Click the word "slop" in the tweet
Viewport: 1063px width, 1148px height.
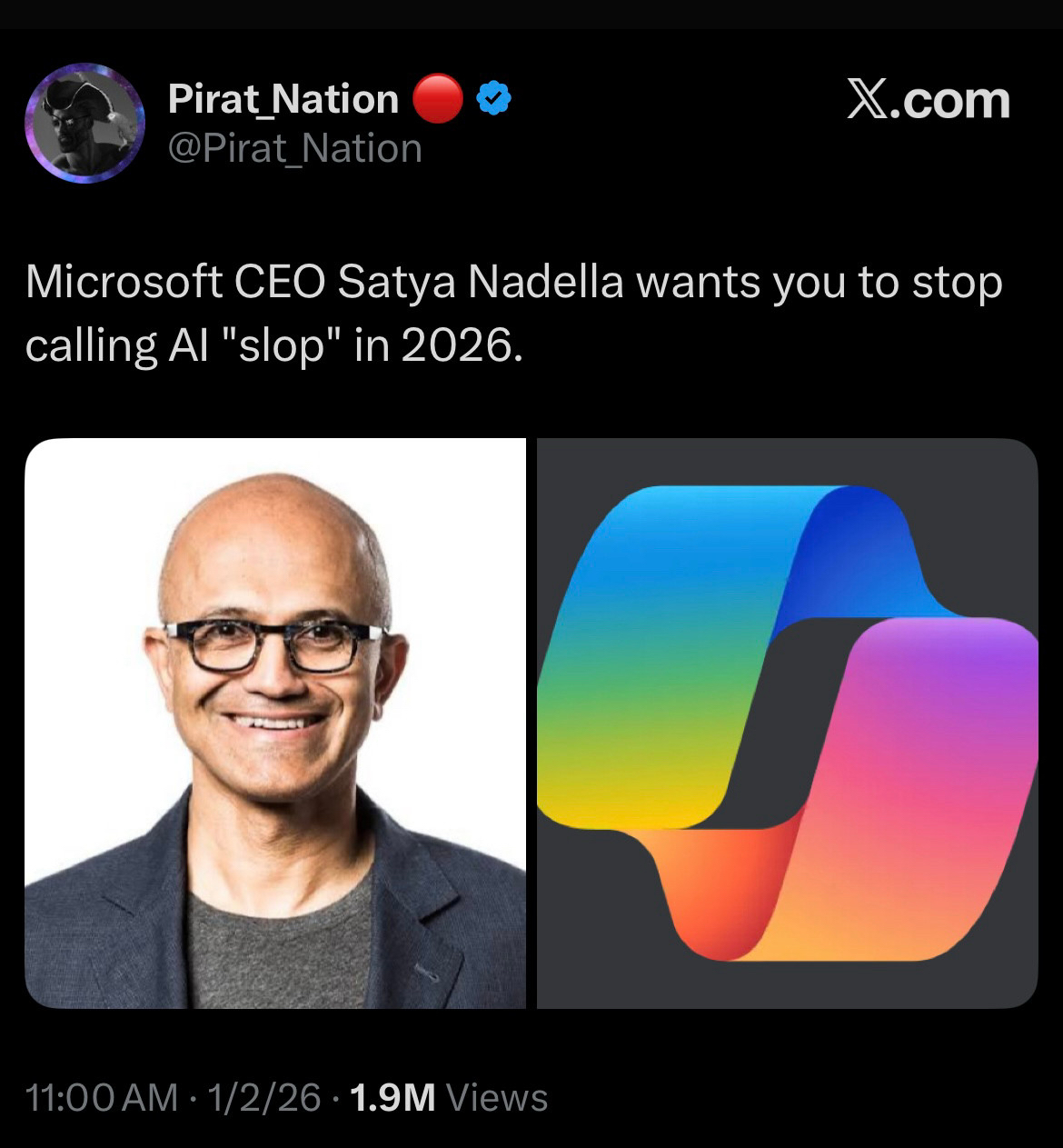click(x=282, y=345)
